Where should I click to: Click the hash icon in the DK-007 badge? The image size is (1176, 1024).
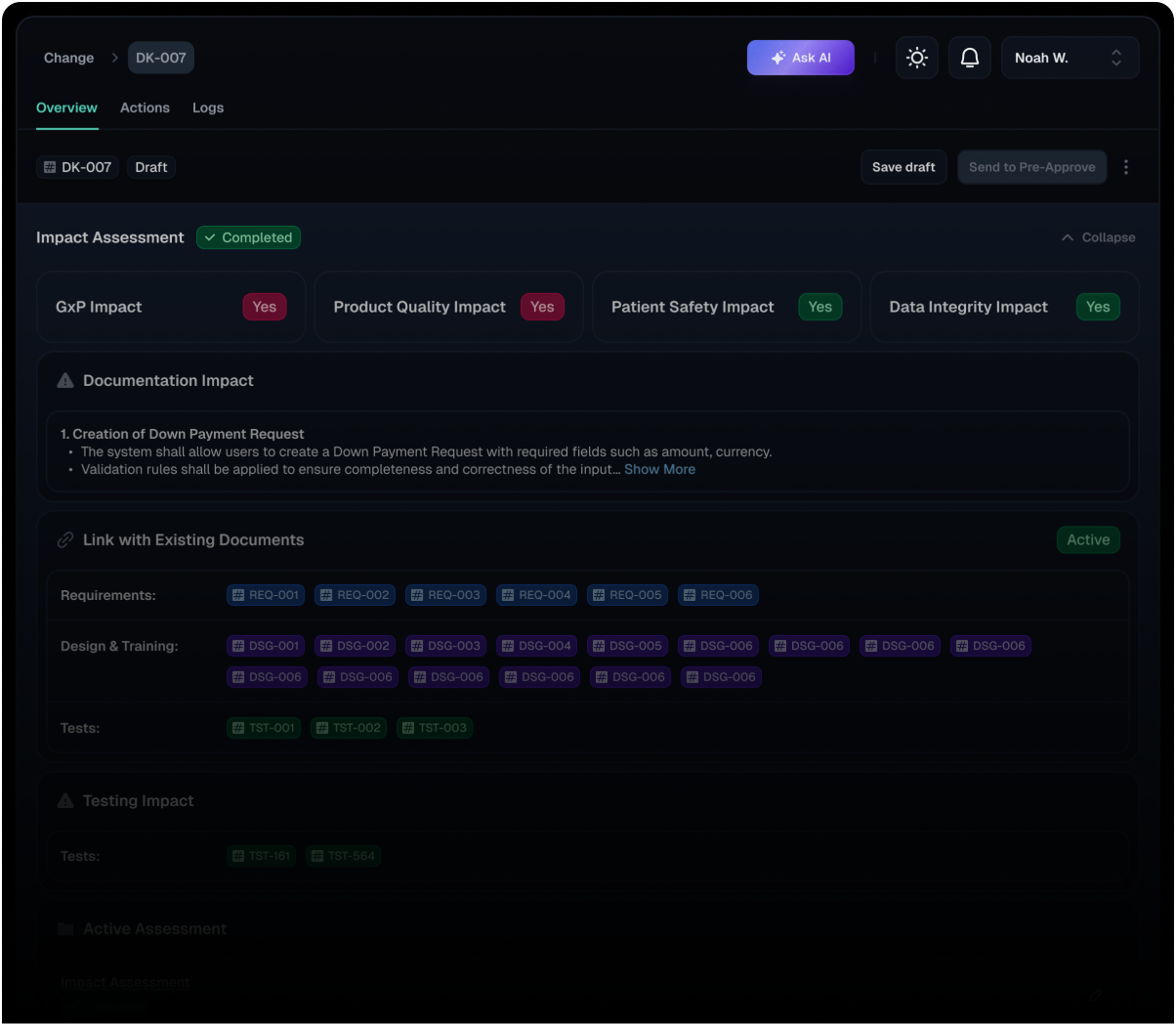coord(50,167)
